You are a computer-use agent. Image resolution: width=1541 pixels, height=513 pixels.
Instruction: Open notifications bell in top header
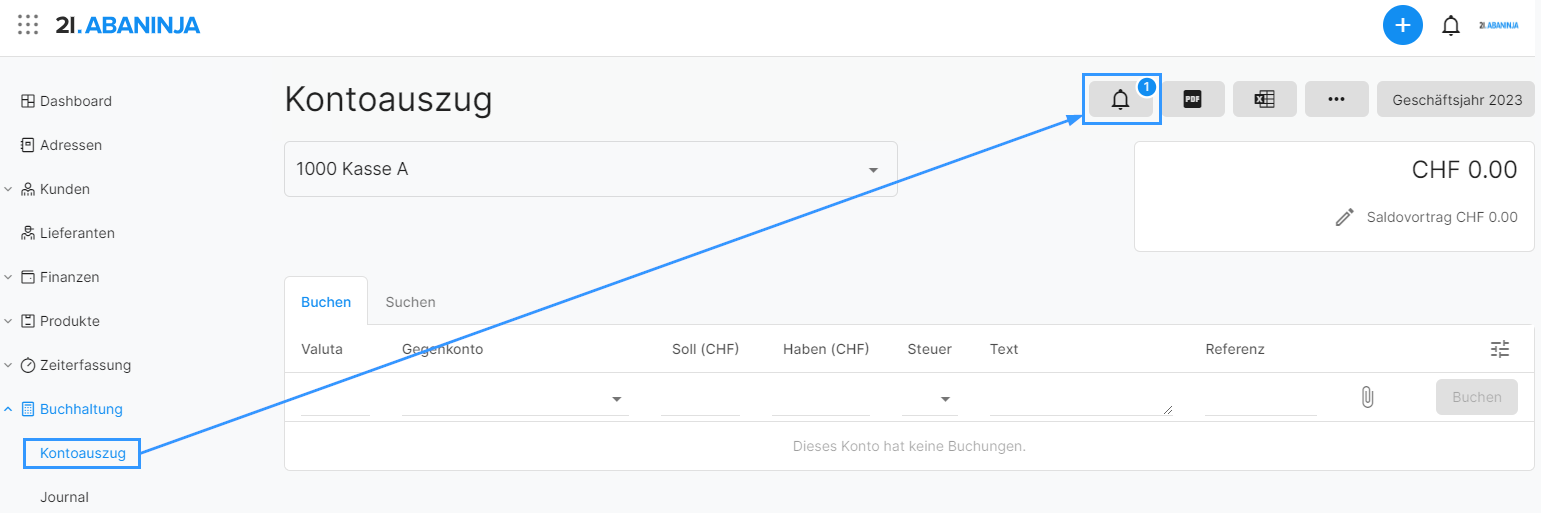[x=1451, y=26]
